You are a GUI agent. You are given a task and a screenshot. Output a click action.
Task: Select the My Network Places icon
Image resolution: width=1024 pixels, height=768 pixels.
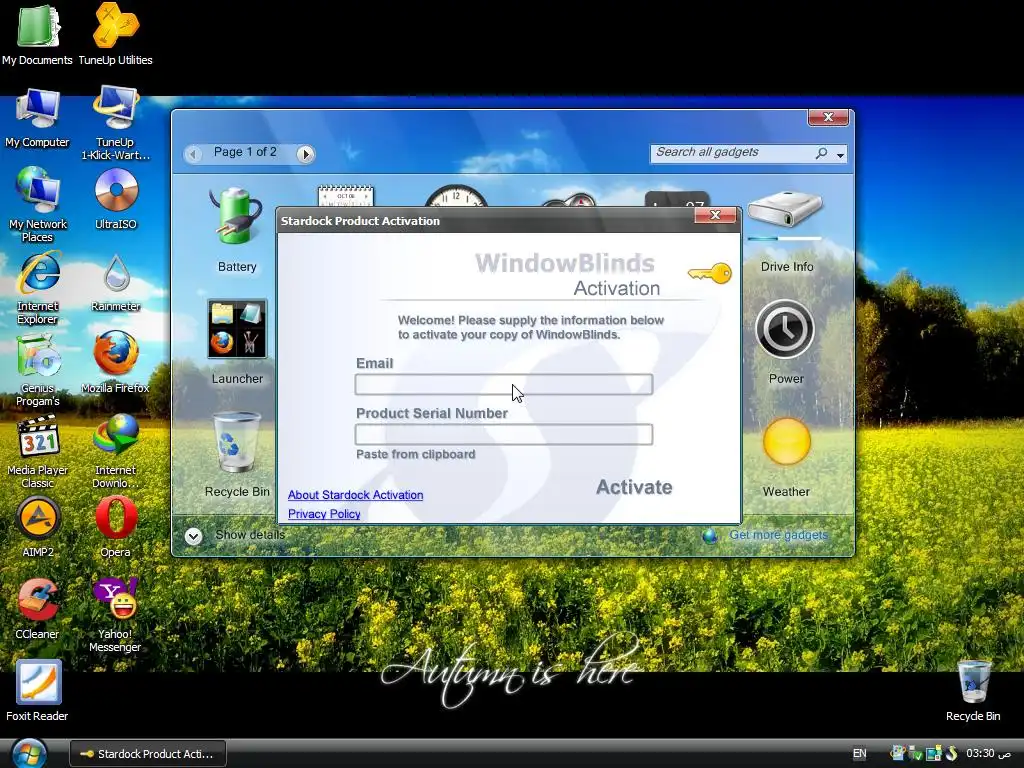(x=37, y=204)
